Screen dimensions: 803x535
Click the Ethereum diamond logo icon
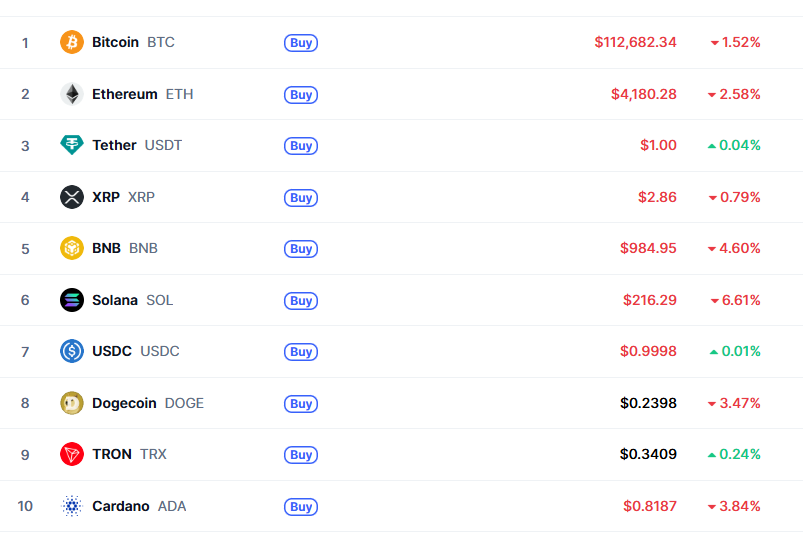(72, 94)
